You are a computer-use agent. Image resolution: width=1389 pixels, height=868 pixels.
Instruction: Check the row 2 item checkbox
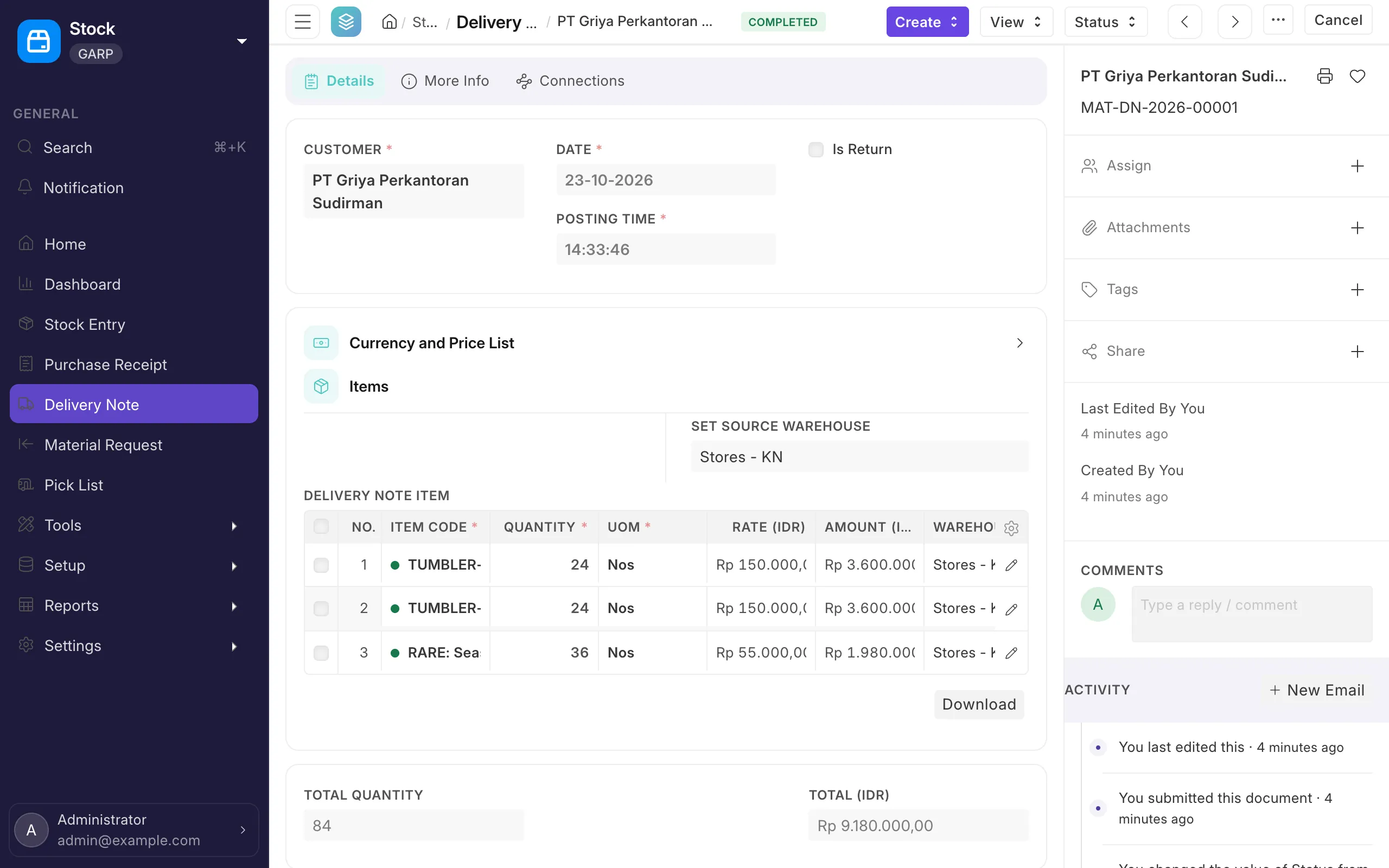pyautogui.click(x=321, y=609)
